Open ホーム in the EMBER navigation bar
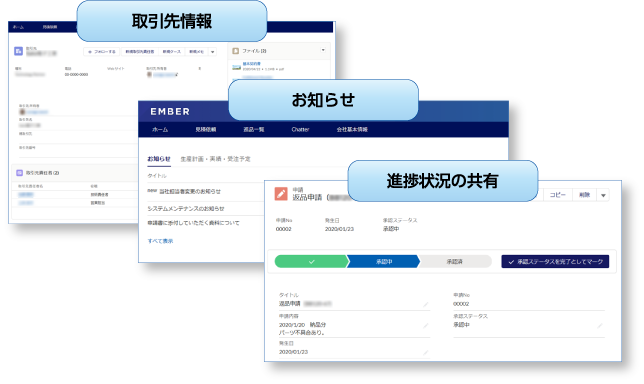This screenshot has height=384, width=644. click(x=160, y=130)
